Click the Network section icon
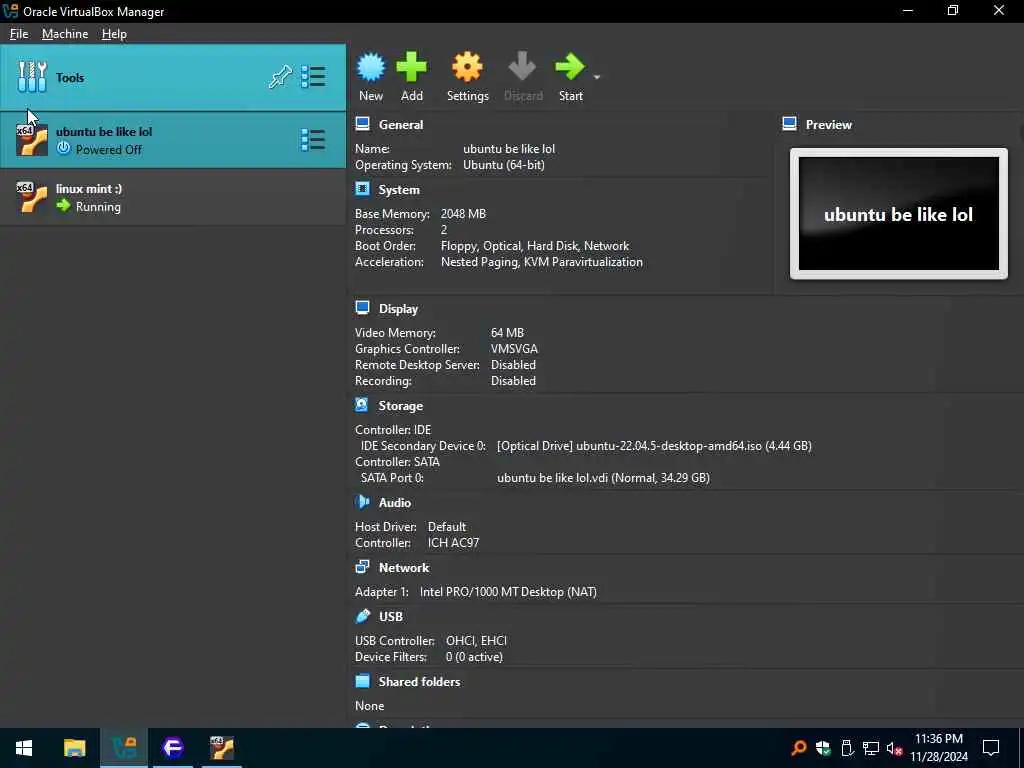This screenshot has width=1024, height=768. pos(362,567)
